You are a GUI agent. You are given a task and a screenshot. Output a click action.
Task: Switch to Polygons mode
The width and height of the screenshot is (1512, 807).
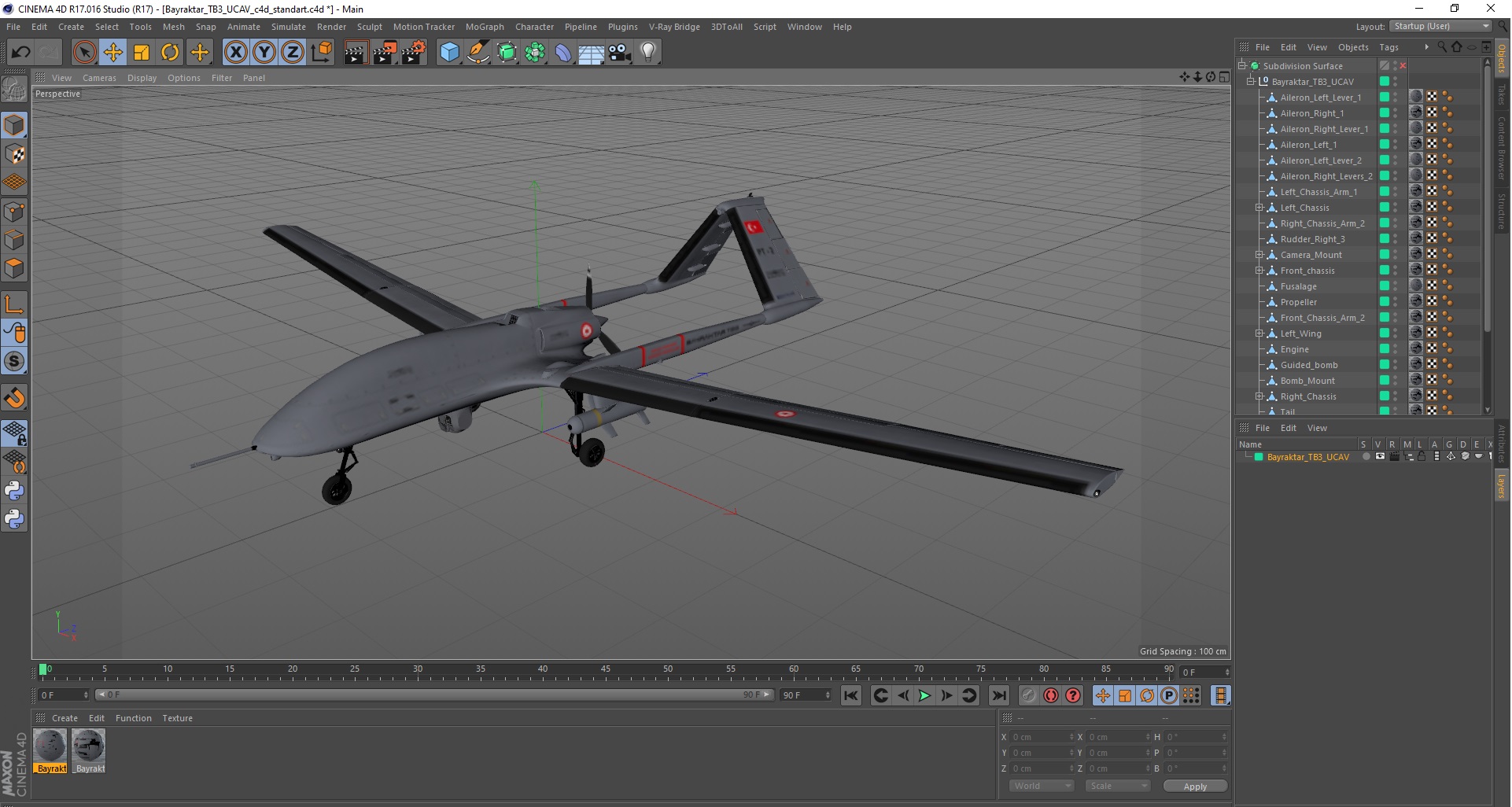pyautogui.click(x=14, y=268)
